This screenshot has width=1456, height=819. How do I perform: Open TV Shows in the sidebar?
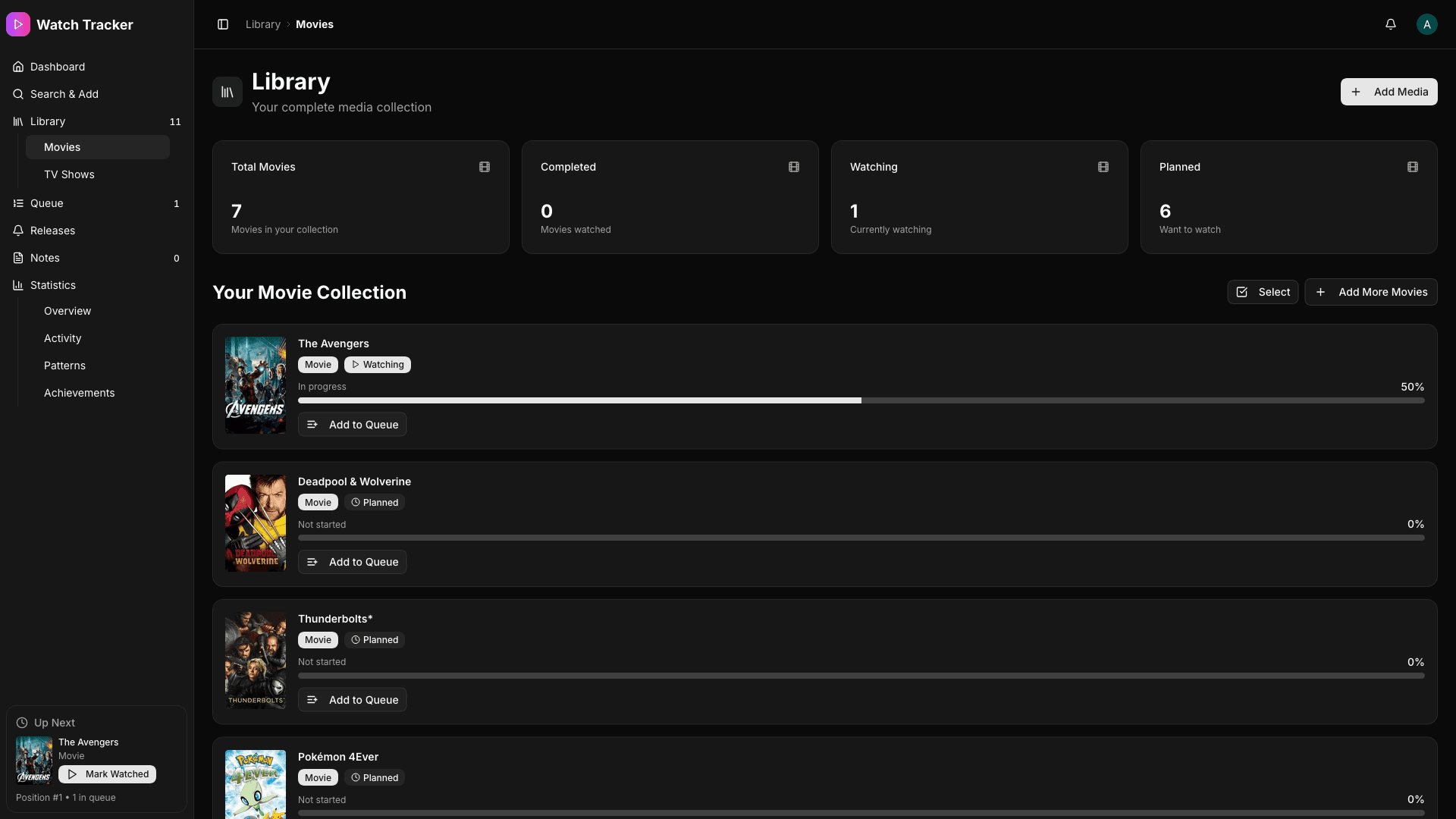click(x=98, y=174)
